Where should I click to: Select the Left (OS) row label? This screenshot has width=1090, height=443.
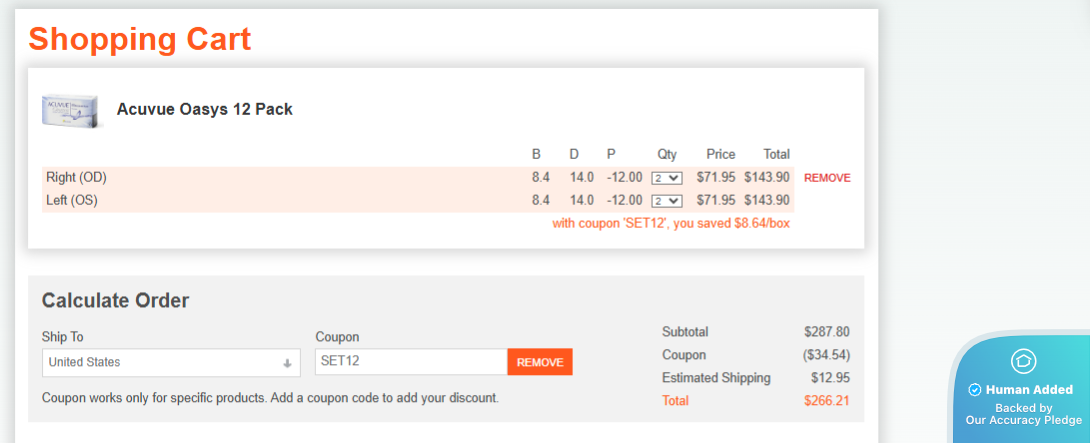pos(73,201)
